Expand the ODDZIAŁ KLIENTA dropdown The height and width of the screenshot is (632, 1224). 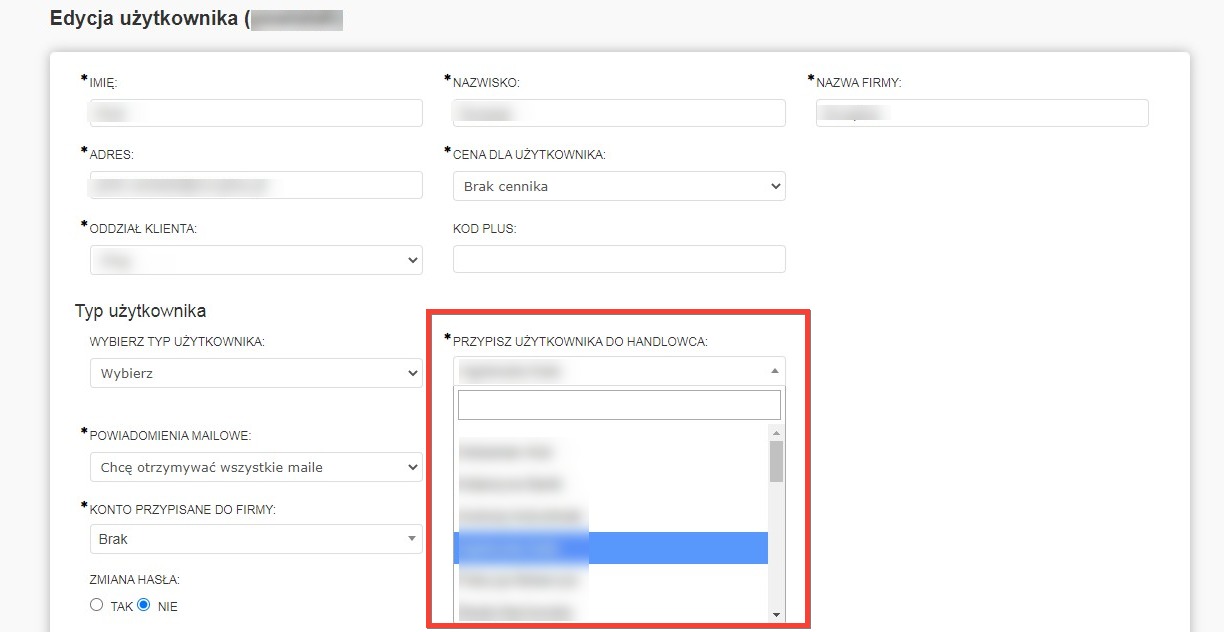[256, 259]
